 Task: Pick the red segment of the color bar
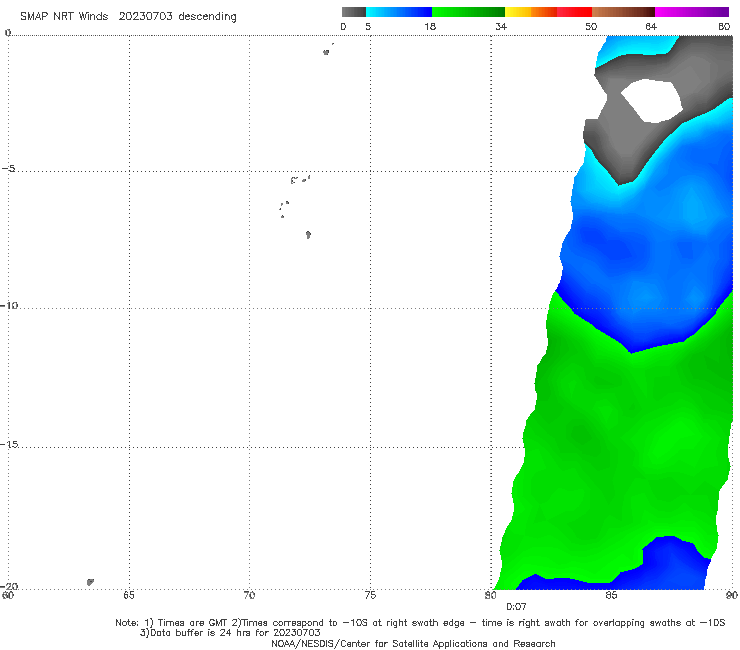[x=574, y=12]
